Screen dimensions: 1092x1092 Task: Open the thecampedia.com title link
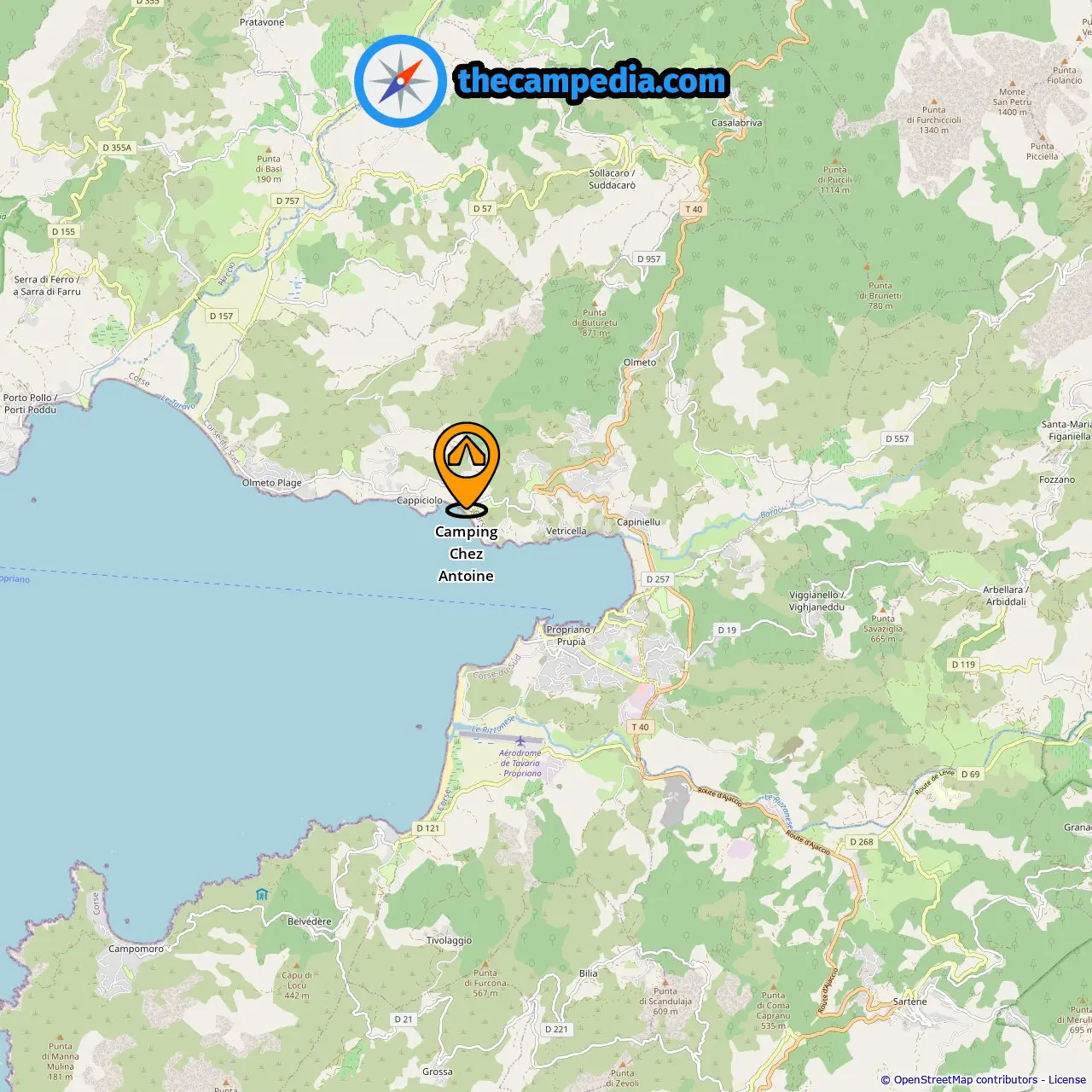(x=592, y=81)
